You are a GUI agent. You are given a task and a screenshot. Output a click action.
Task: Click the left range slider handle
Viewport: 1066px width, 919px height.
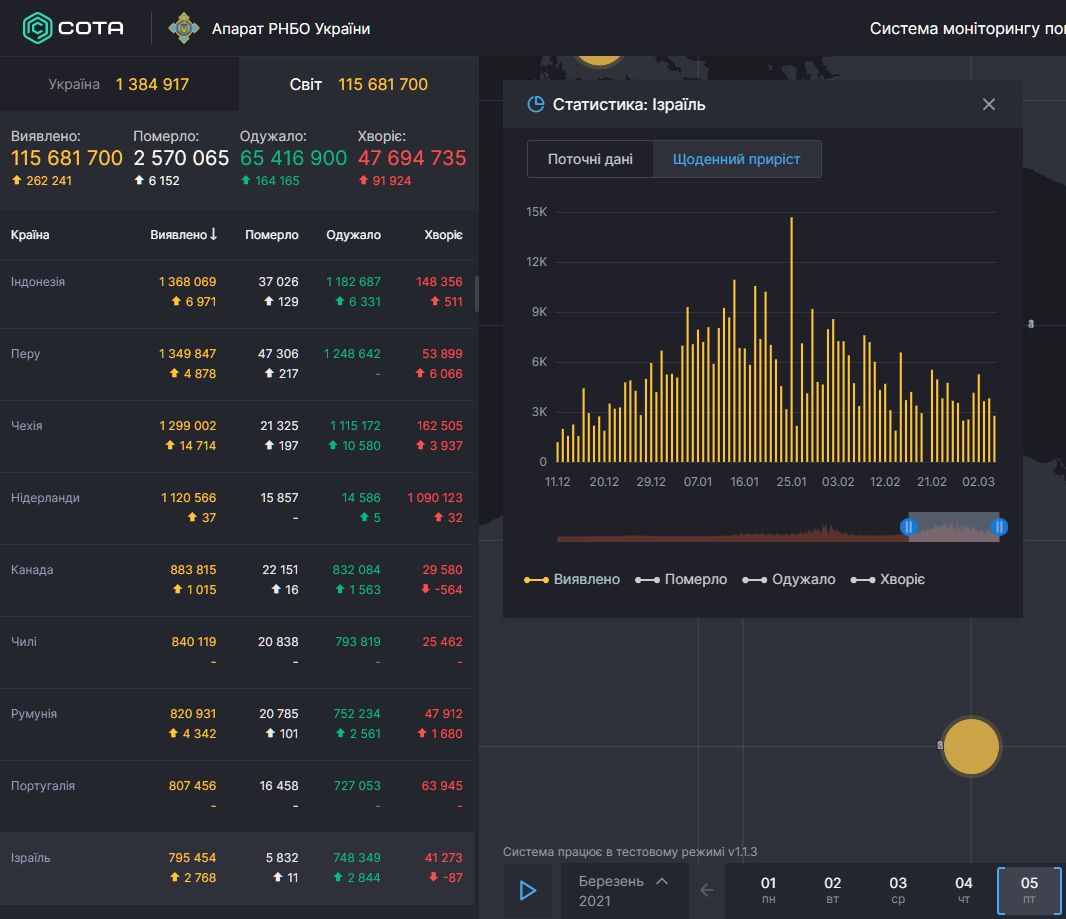pyautogui.click(x=908, y=527)
